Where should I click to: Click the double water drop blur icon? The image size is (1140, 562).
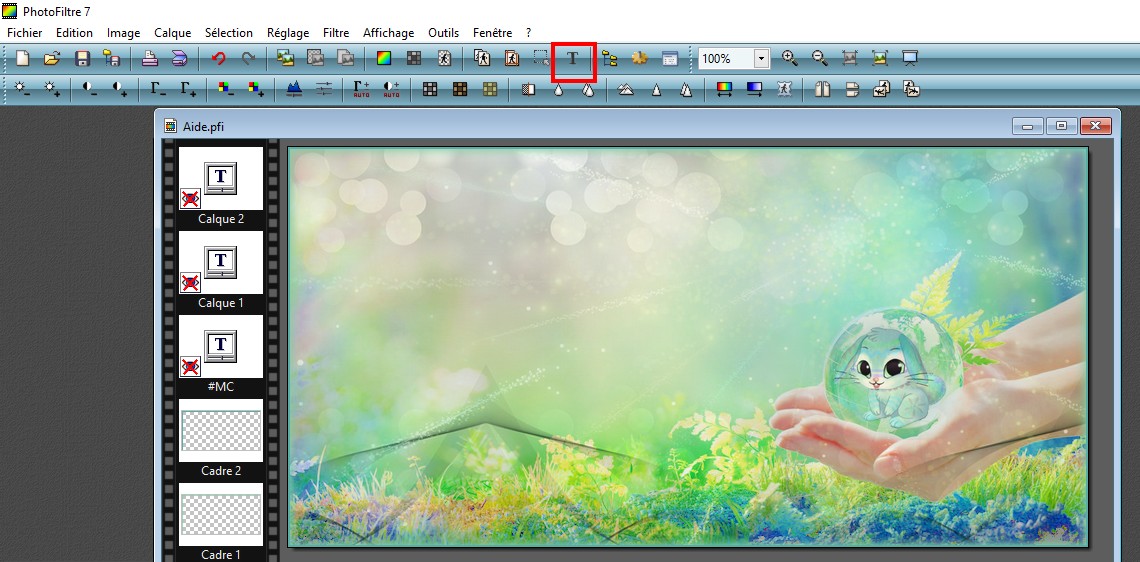(x=588, y=89)
